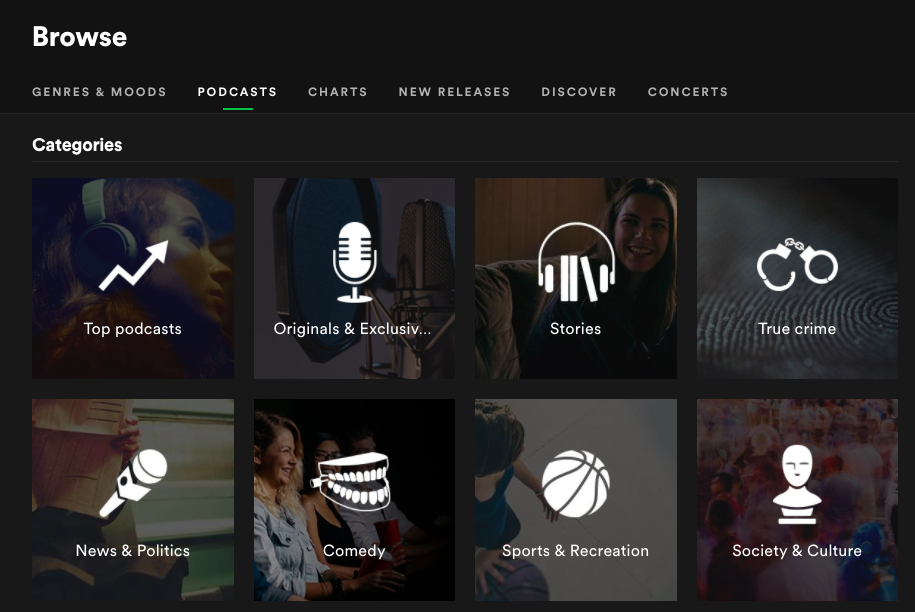This screenshot has width=915, height=612.
Task: Click the chattering teeth Comedy icon
Action: coord(354,482)
